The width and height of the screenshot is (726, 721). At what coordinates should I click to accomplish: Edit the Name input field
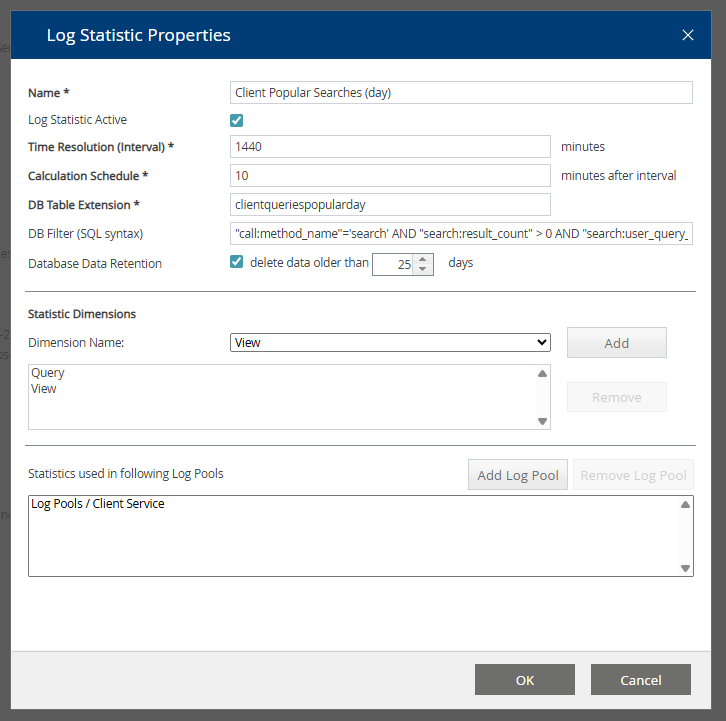(461, 93)
